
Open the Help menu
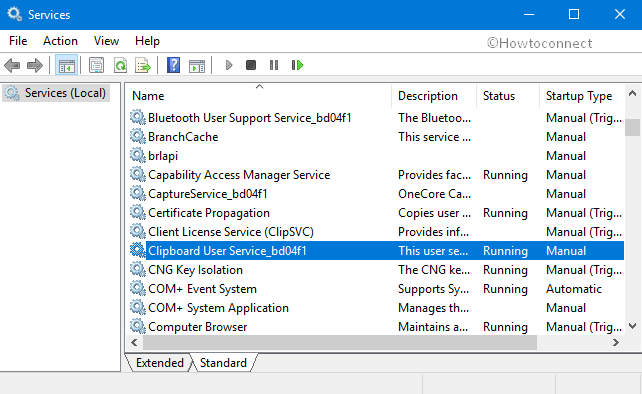click(147, 41)
